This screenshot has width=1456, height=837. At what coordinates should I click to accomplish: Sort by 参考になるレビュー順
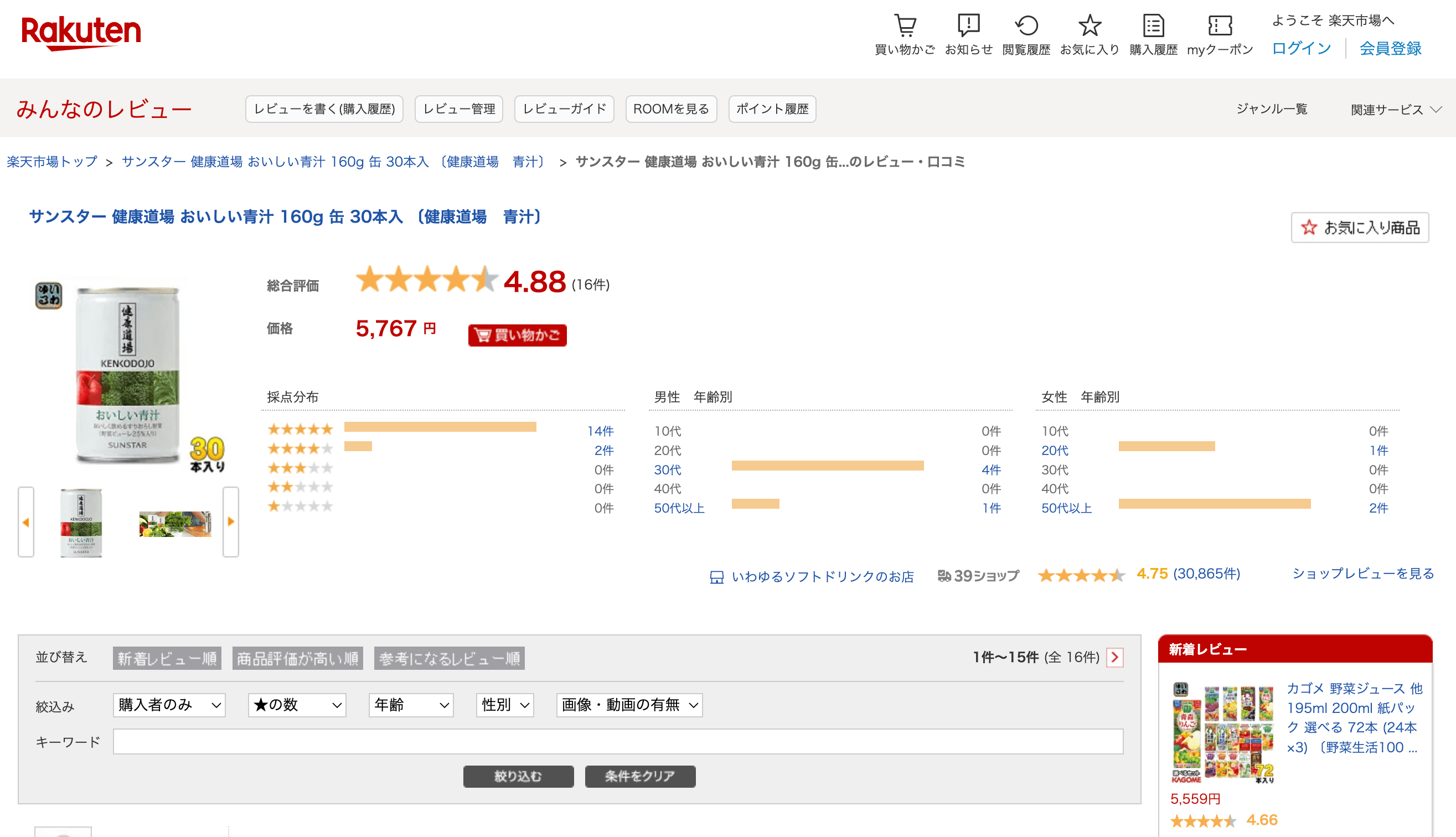click(450, 658)
